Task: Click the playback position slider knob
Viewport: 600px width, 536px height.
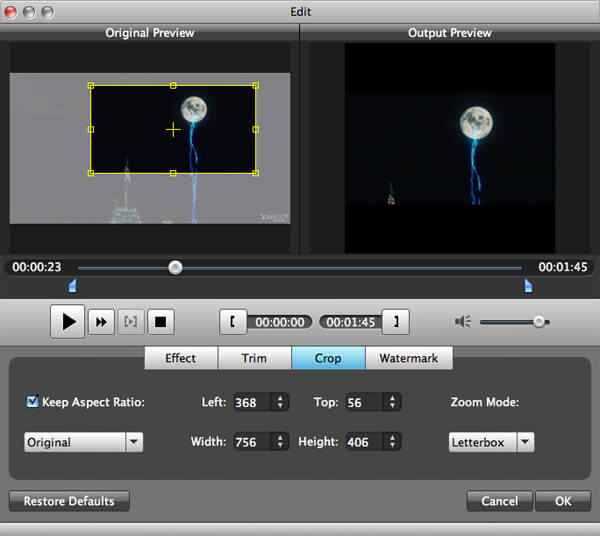Action: [x=175, y=267]
